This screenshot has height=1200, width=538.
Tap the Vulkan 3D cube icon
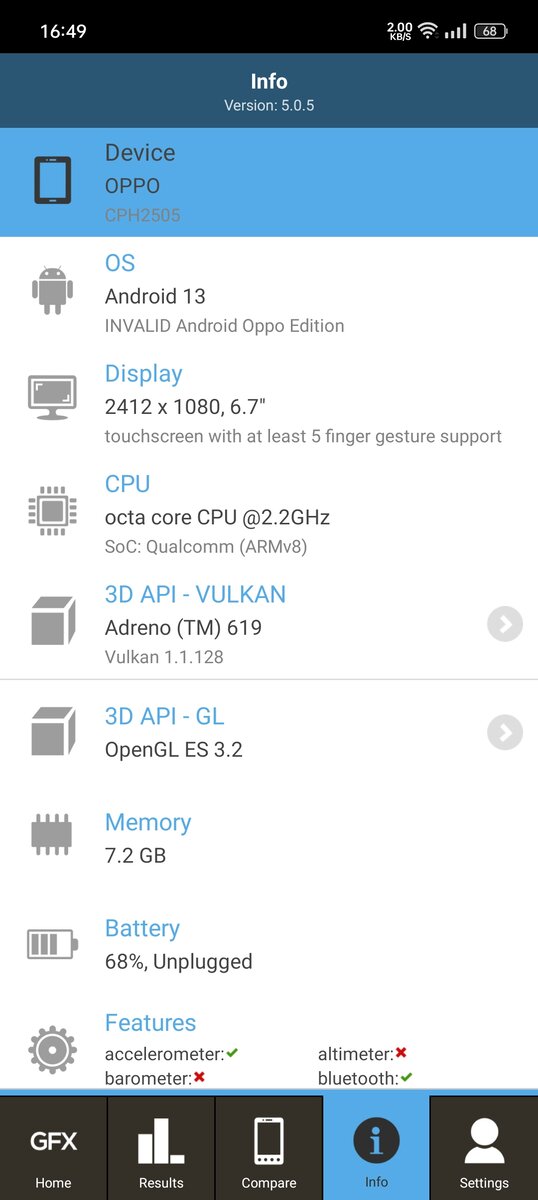(x=53, y=620)
